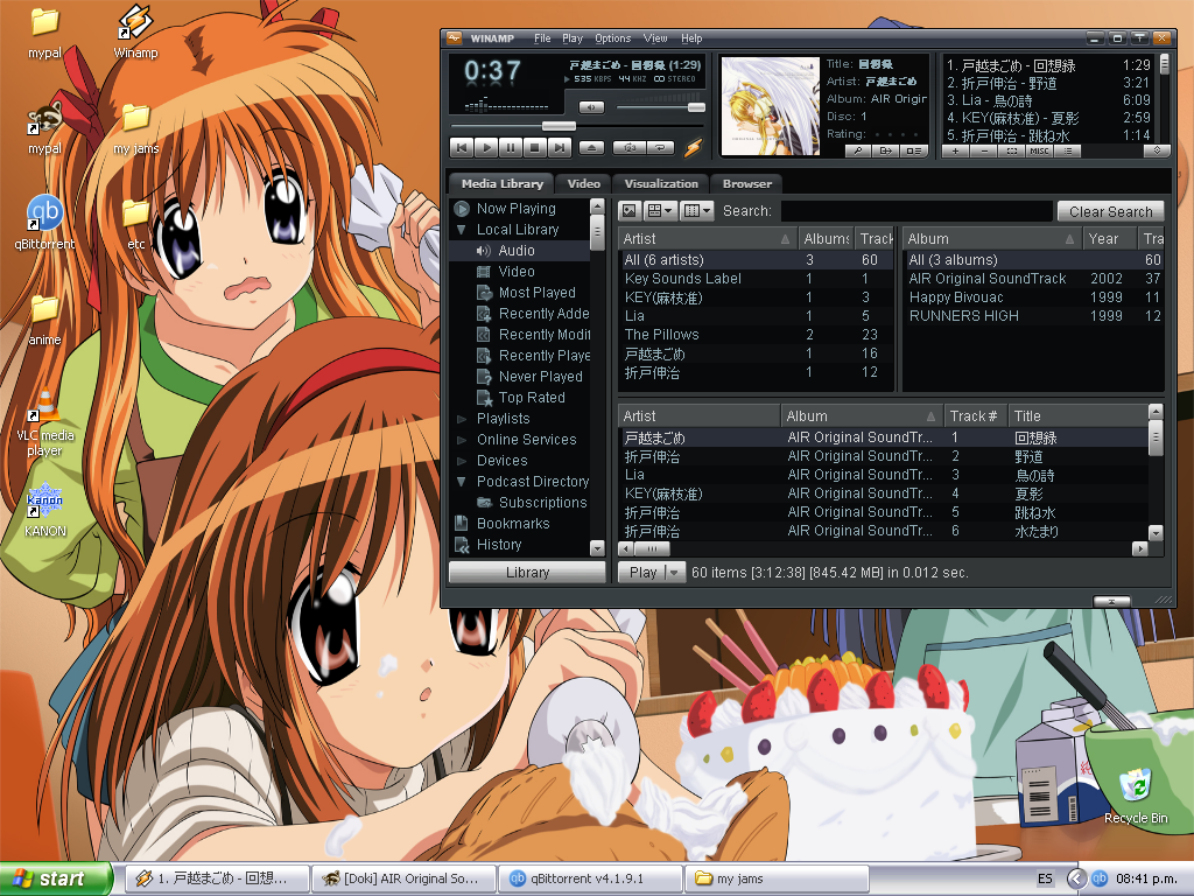Collapse the Local Library tree node
The image size is (1194, 896).
[461, 230]
